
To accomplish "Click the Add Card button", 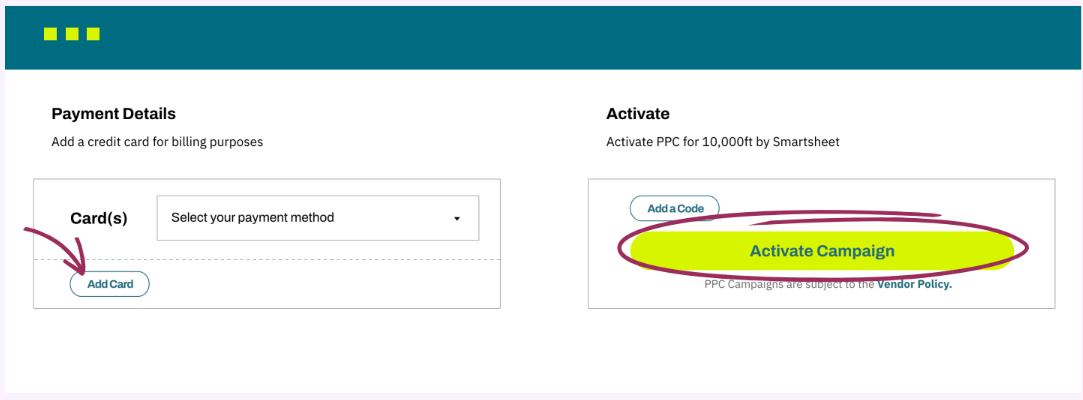I will tap(110, 284).
